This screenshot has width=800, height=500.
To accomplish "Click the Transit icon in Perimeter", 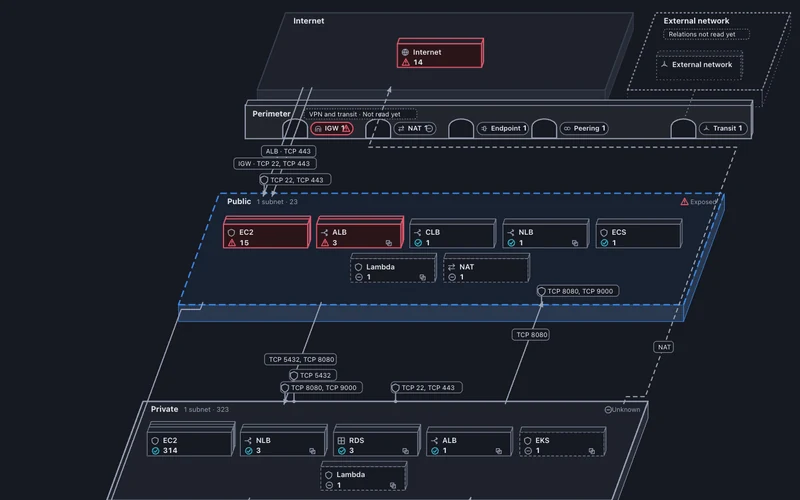I will (707, 129).
